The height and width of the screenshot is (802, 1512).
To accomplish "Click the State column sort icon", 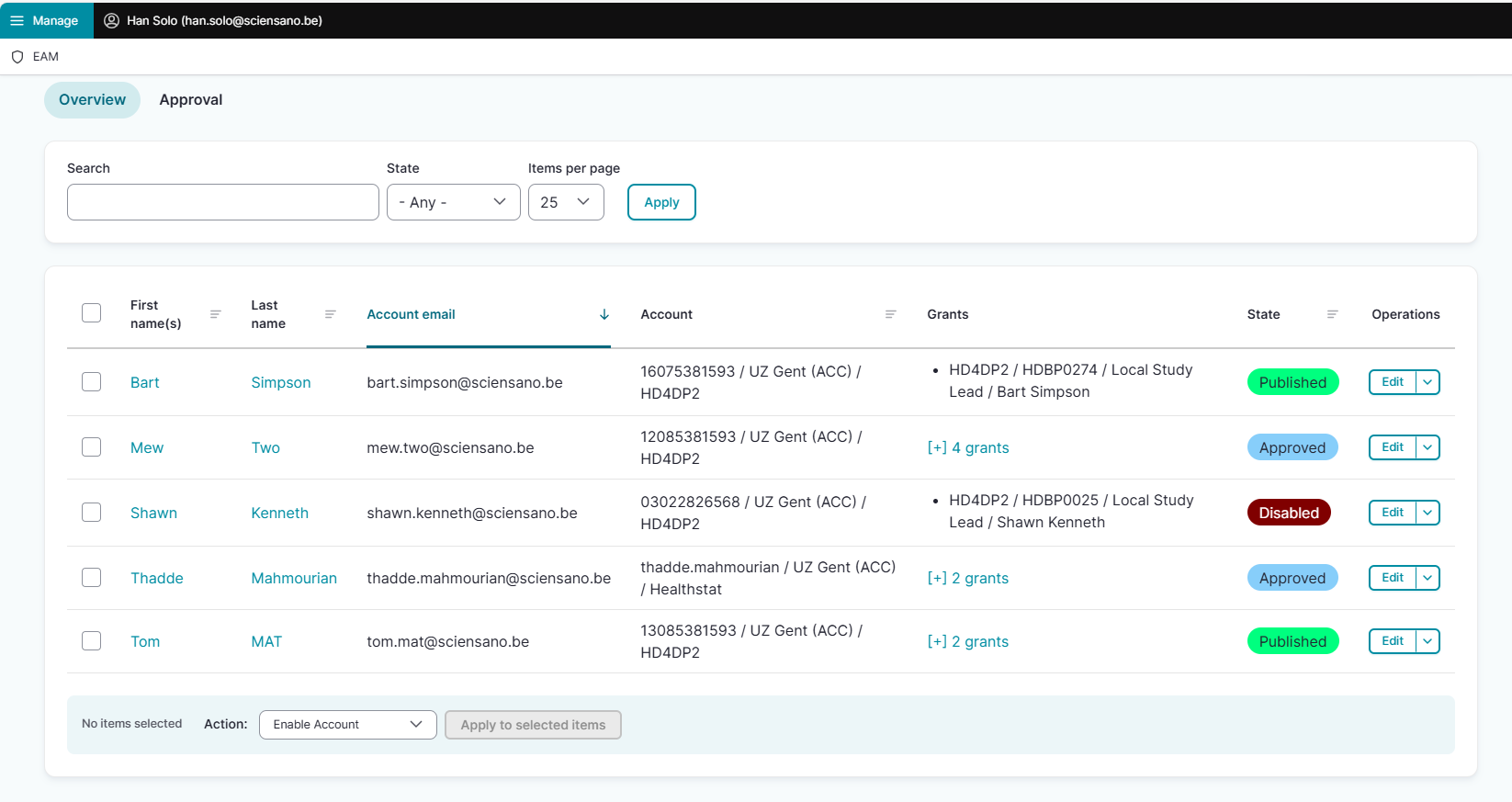I will point(1333,314).
